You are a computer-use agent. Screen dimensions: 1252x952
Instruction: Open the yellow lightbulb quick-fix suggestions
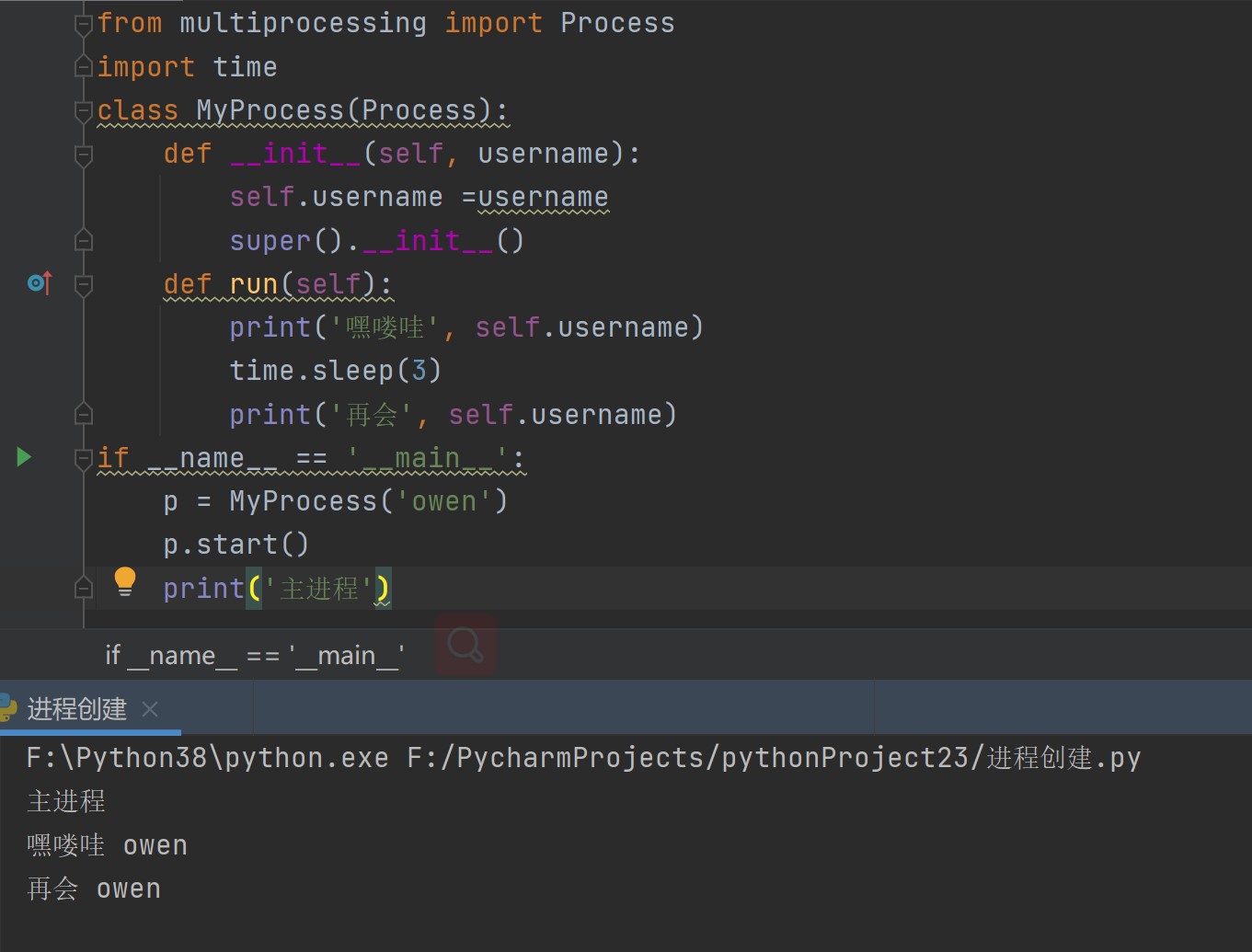(x=125, y=581)
